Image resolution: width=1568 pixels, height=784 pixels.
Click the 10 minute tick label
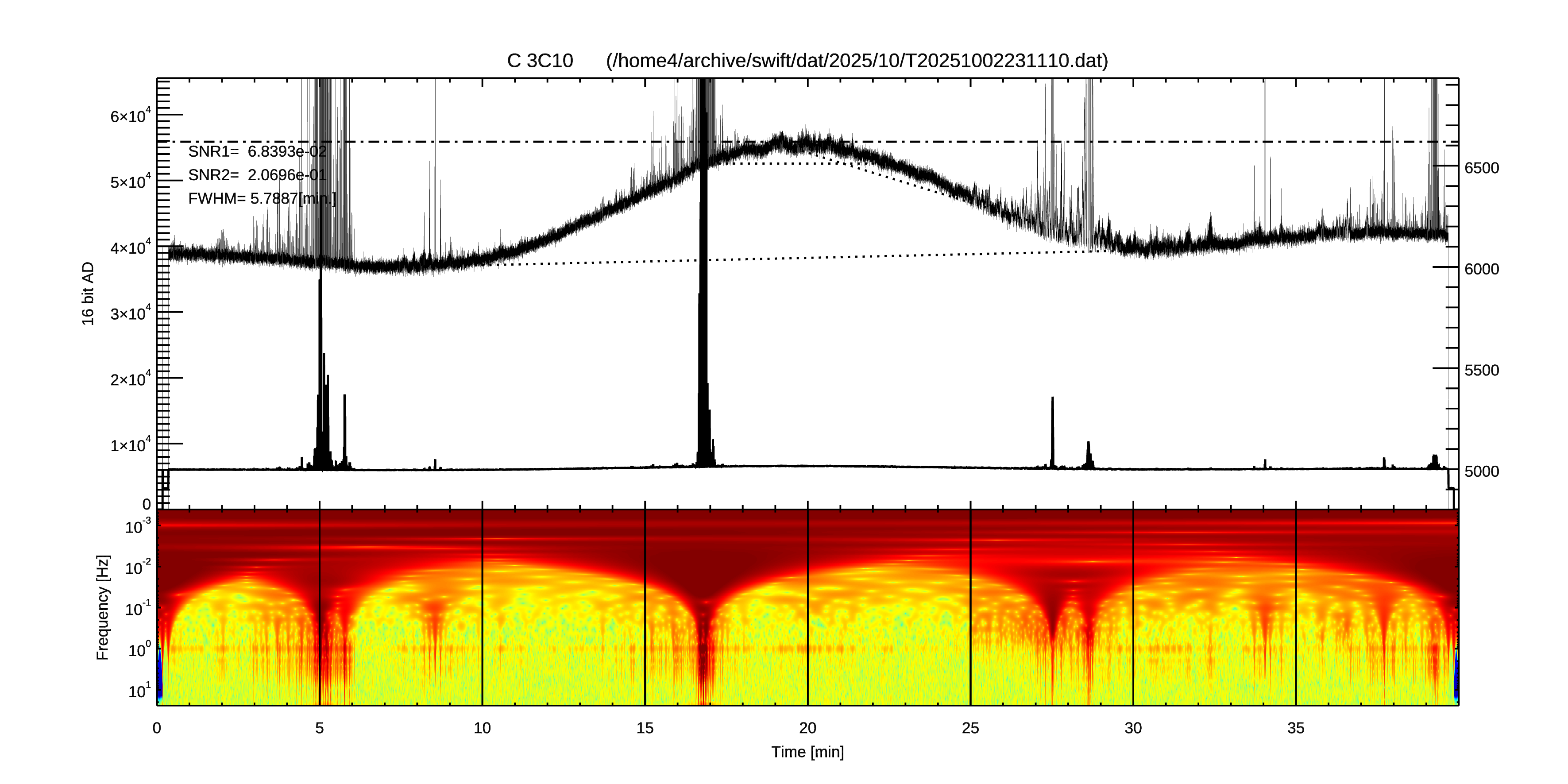point(482,728)
